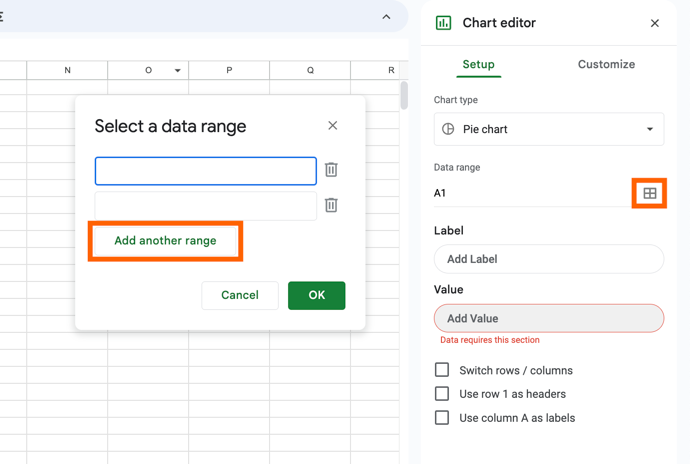The height and width of the screenshot is (464, 690).
Task: Switch to the Setup tab
Action: tap(478, 64)
